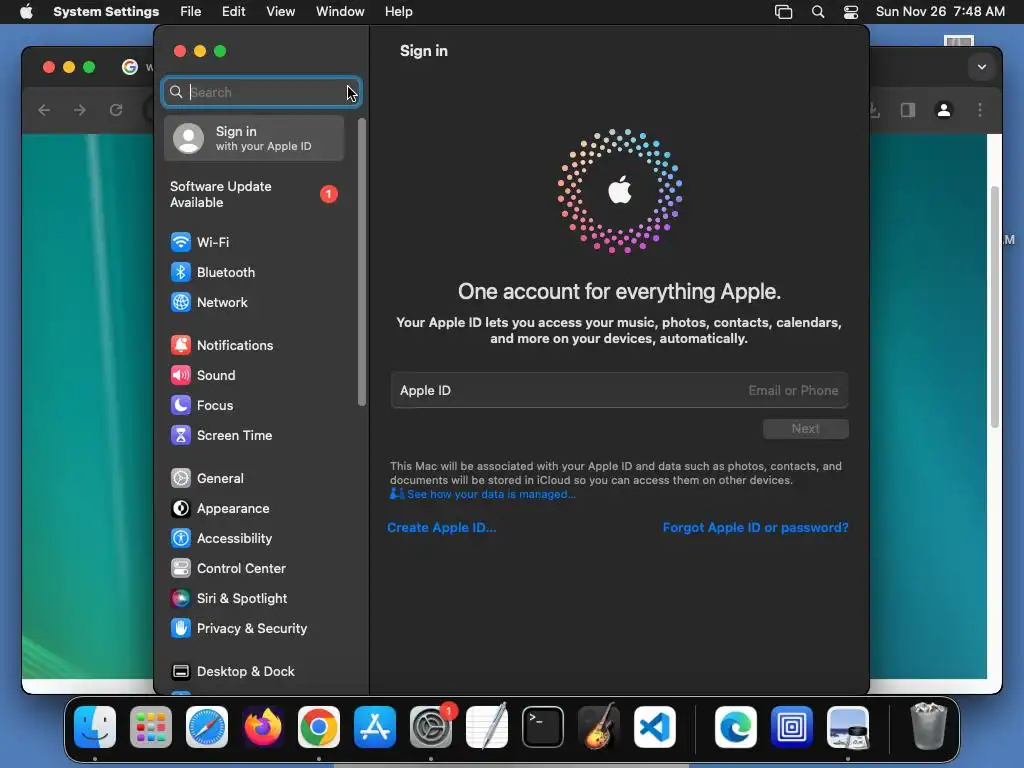Toggle Chrome side panel icon
1024x768 pixels.
click(908, 110)
